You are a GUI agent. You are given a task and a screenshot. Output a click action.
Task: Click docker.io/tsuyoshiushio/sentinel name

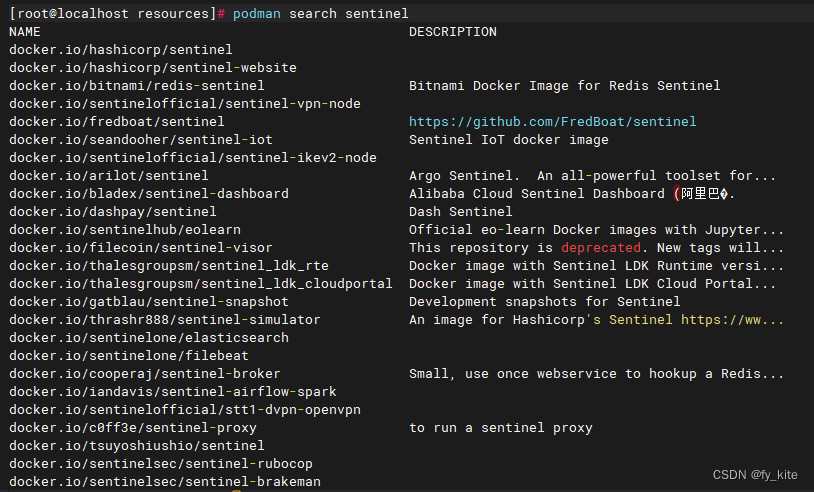137,445
